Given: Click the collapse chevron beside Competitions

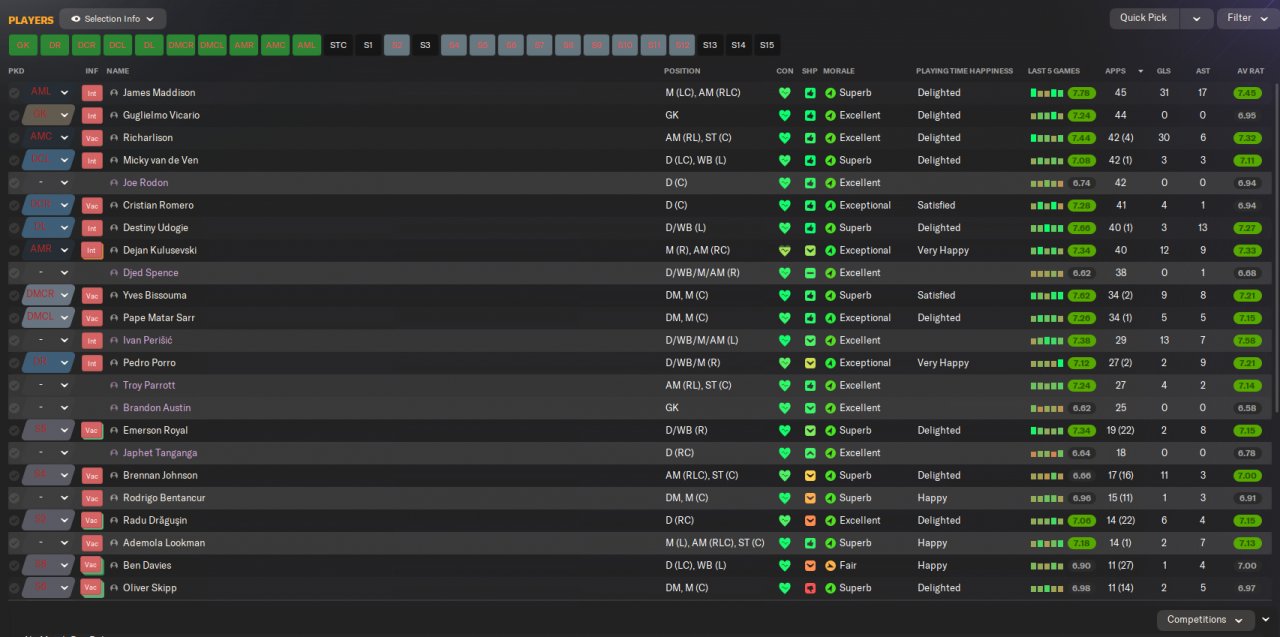Looking at the screenshot, I should click(x=1266, y=620).
